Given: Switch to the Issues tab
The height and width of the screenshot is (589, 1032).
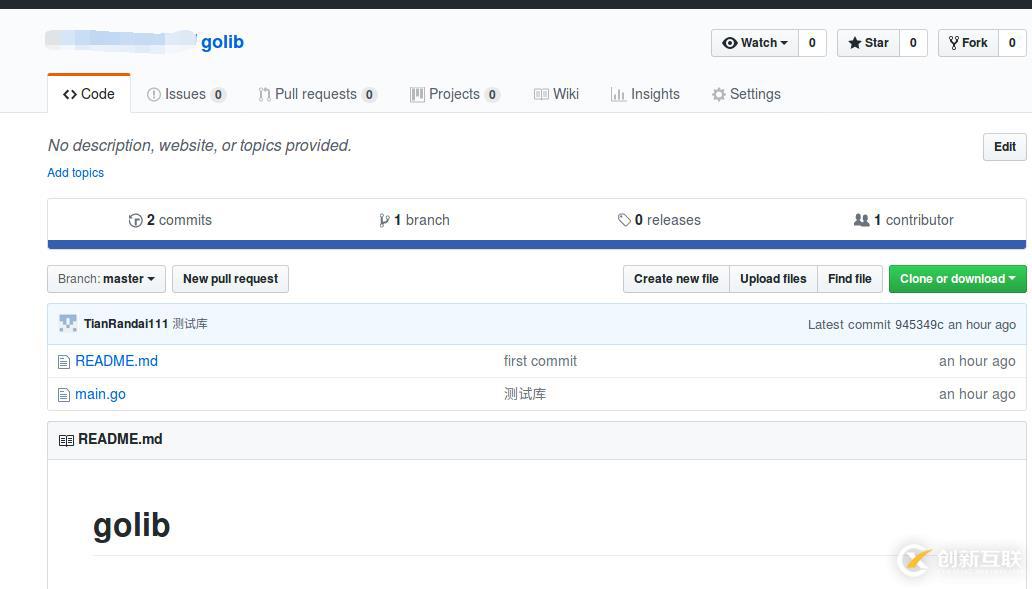Looking at the screenshot, I should pos(186,94).
